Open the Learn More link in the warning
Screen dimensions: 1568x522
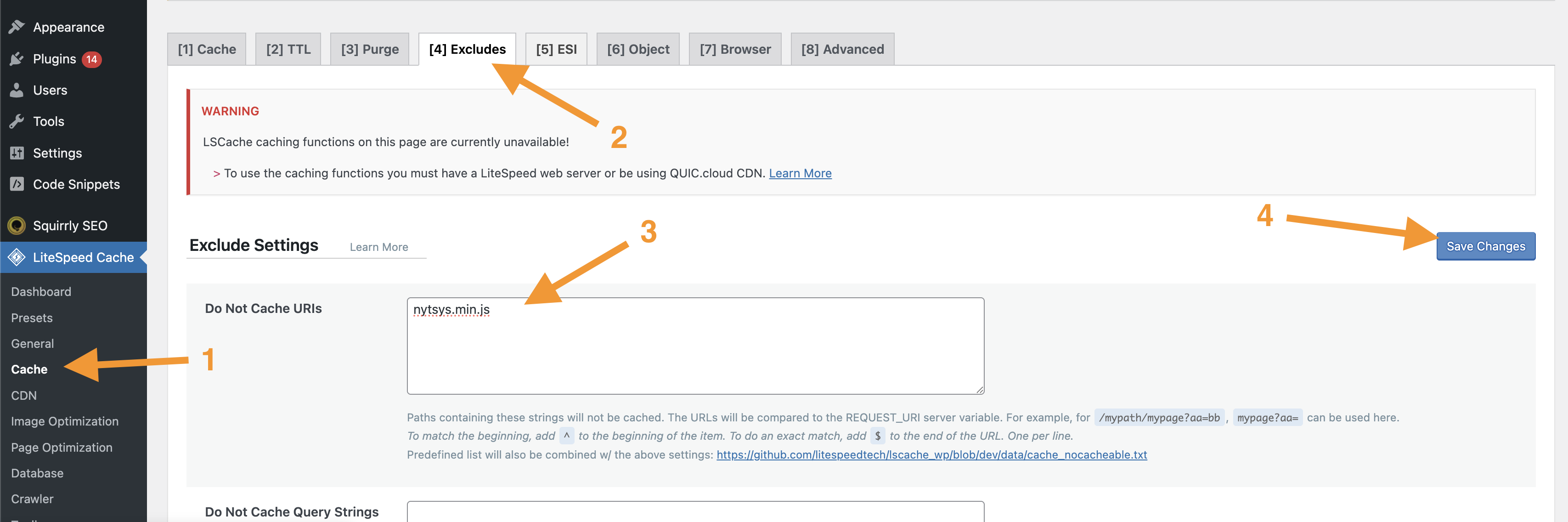click(800, 173)
